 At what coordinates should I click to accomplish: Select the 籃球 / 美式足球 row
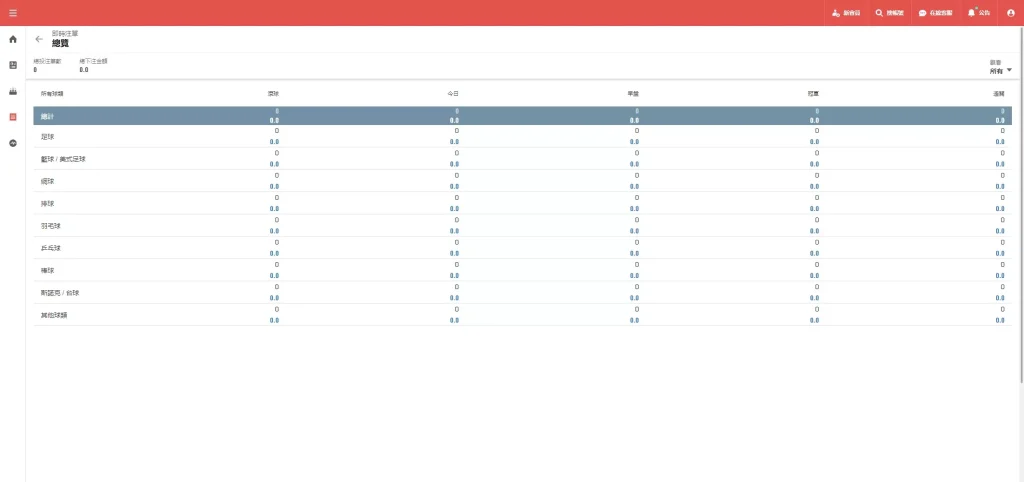[63, 159]
